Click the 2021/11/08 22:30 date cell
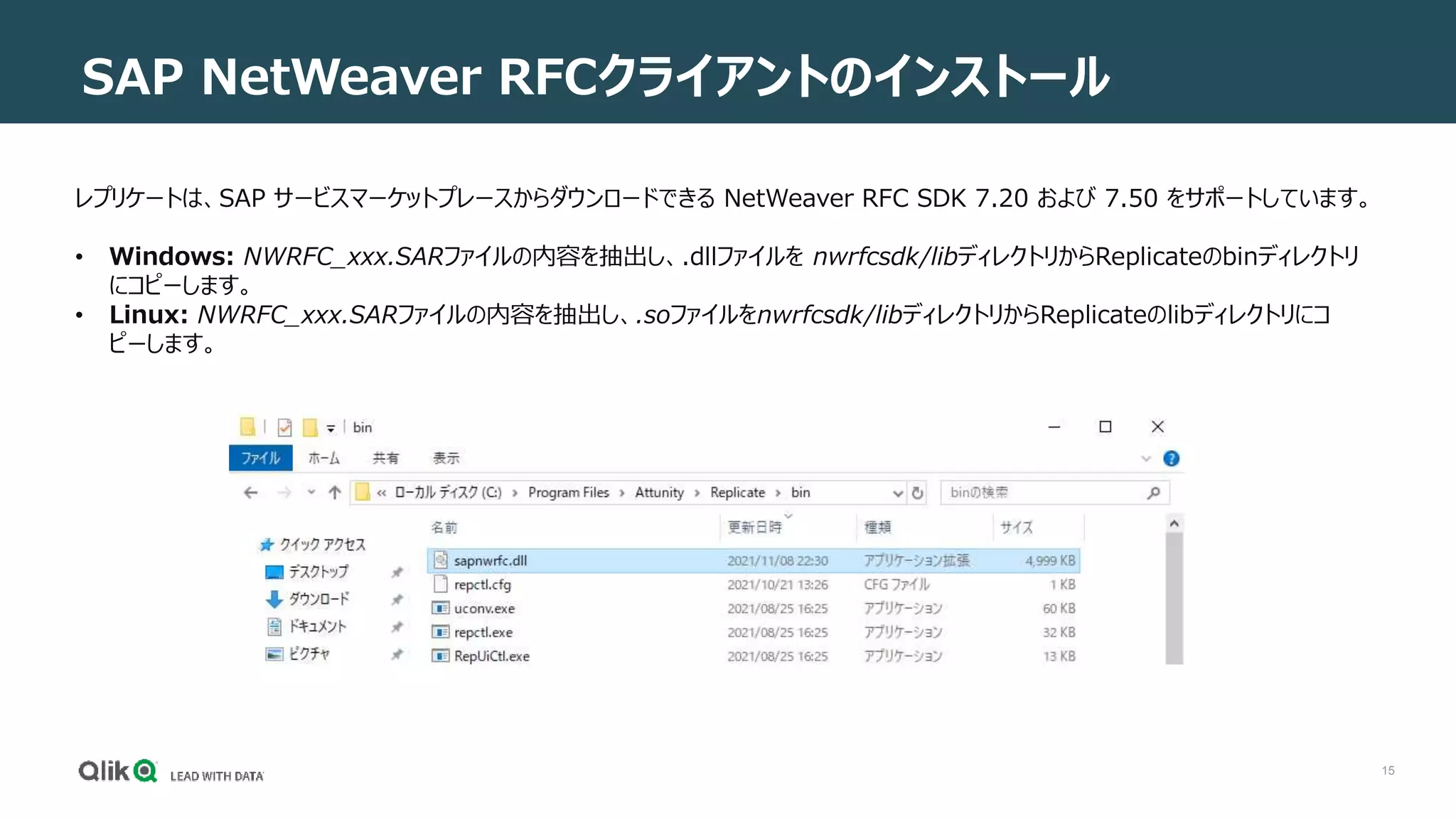This screenshot has width=1456, height=819. click(778, 560)
